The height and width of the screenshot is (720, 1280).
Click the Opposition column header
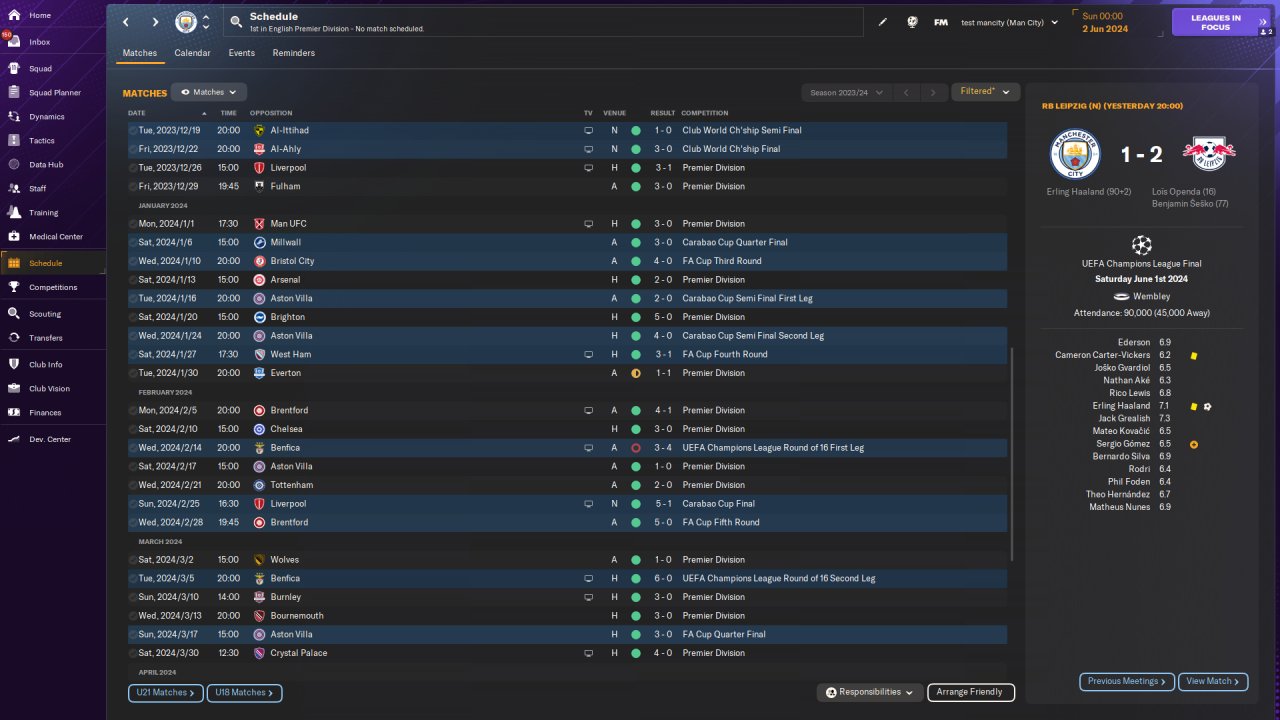(x=271, y=113)
